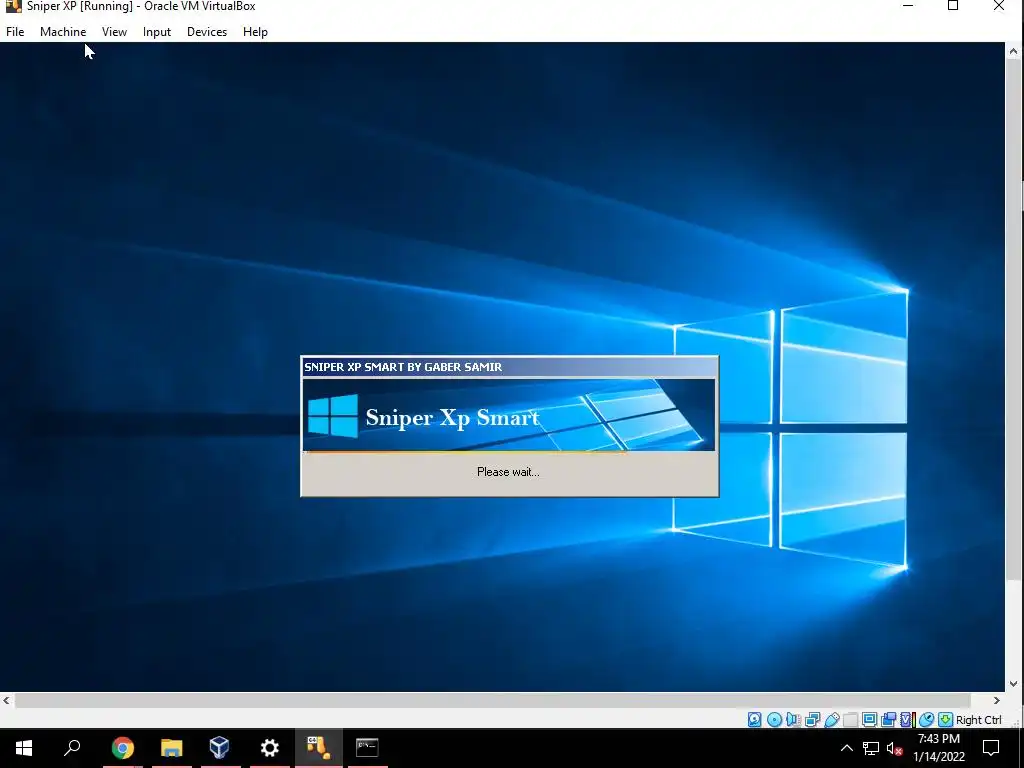
Task: Click the horizontal scrollbar thumb
Action: click(492, 701)
